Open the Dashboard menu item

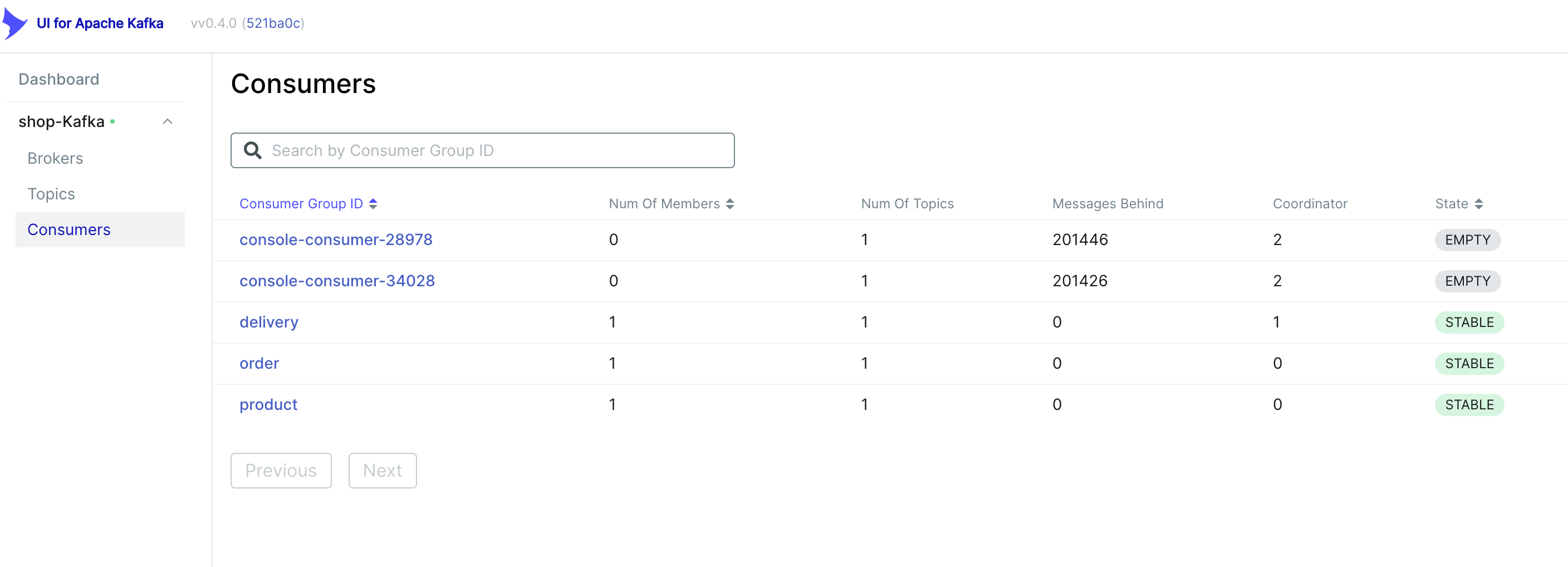[x=59, y=79]
